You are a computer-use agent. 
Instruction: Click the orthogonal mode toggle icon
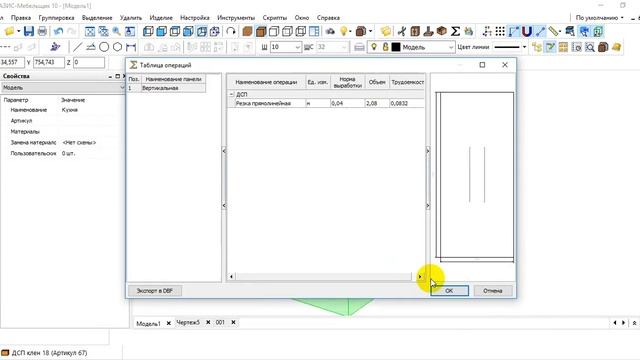514,31
